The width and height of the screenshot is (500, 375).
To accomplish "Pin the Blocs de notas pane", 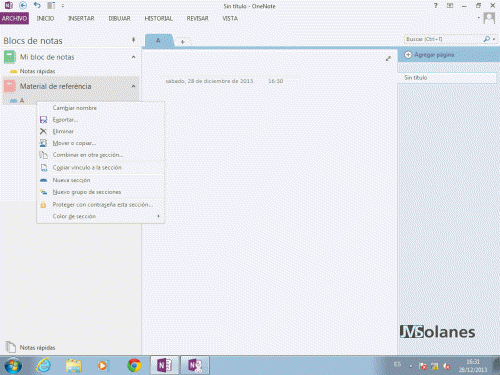I will pyautogui.click(x=133, y=40).
